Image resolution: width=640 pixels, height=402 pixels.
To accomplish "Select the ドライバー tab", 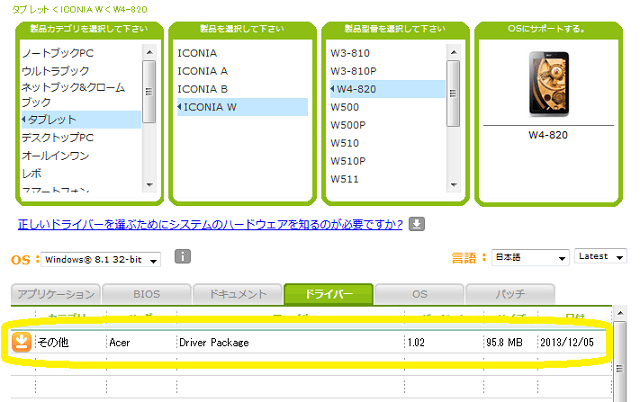I will [329, 294].
